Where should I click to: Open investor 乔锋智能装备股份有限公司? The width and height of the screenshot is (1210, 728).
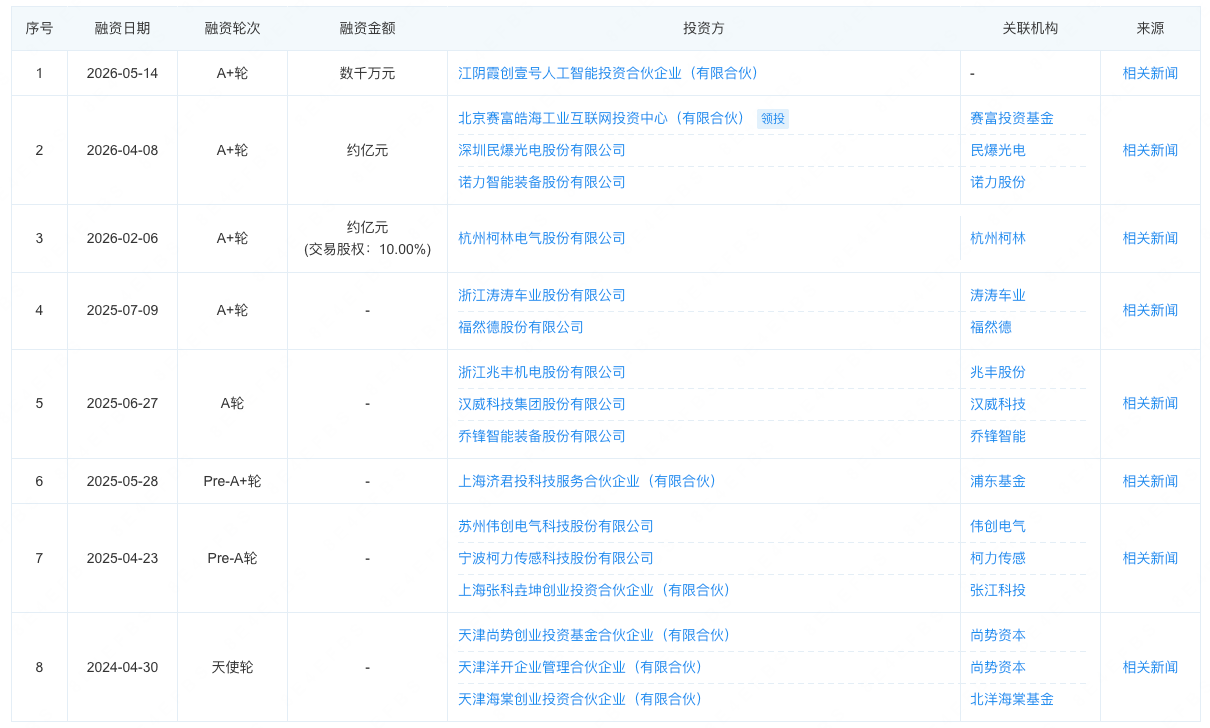542,436
